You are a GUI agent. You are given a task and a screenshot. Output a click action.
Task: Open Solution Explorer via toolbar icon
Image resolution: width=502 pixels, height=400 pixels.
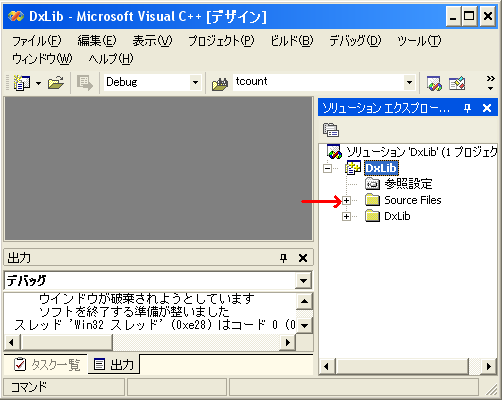point(434,83)
